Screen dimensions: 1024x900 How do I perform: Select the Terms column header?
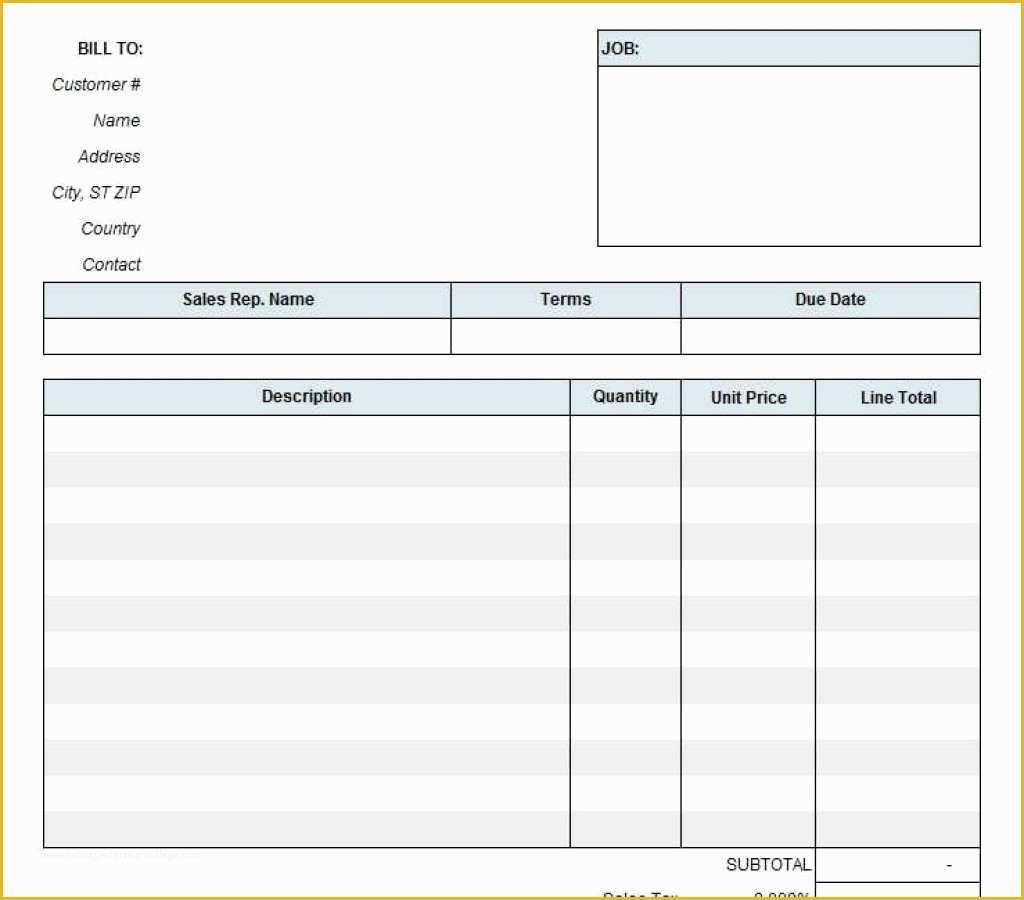tap(566, 300)
